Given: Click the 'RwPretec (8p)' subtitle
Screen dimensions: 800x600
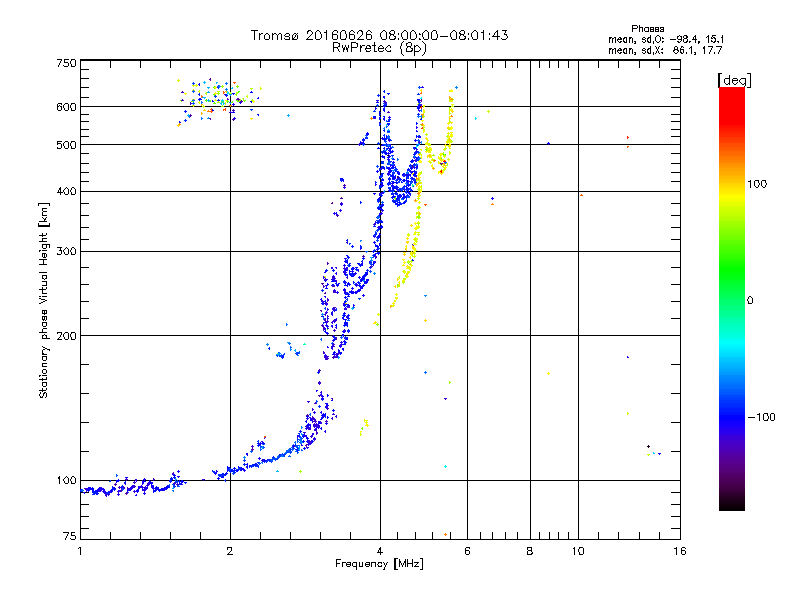Looking at the screenshot, I should pyautogui.click(x=379, y=48).
